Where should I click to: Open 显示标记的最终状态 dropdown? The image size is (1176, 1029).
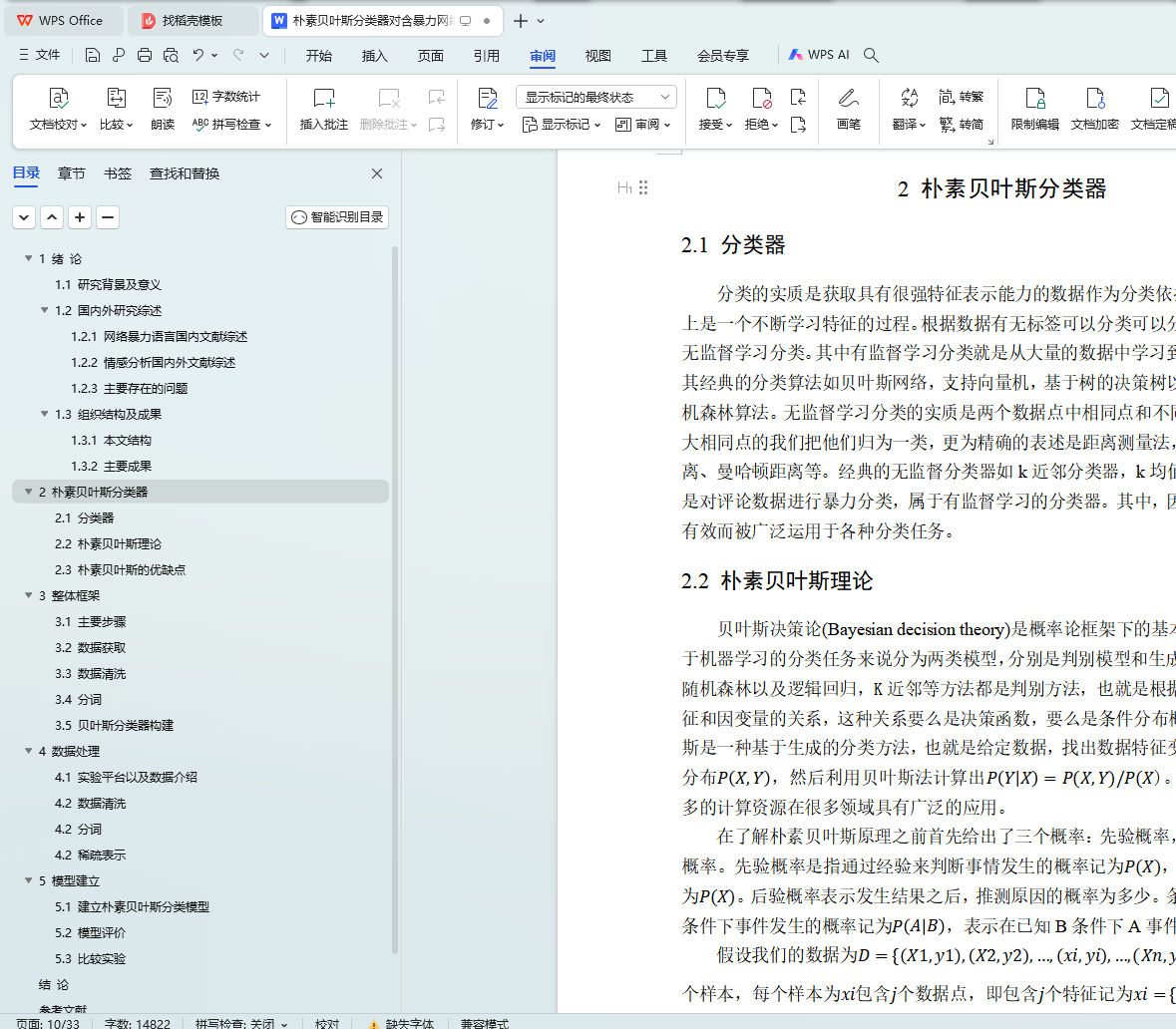(x=596, y=97)
